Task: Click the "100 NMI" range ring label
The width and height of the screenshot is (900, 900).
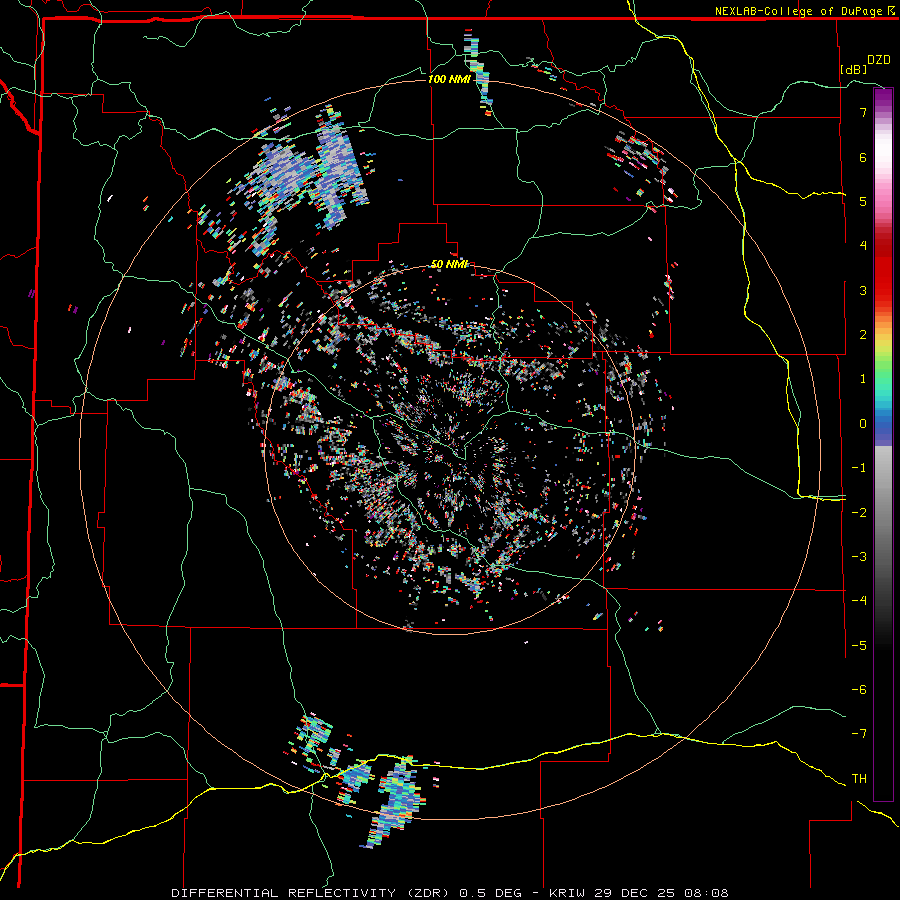Action: (449, 79)
